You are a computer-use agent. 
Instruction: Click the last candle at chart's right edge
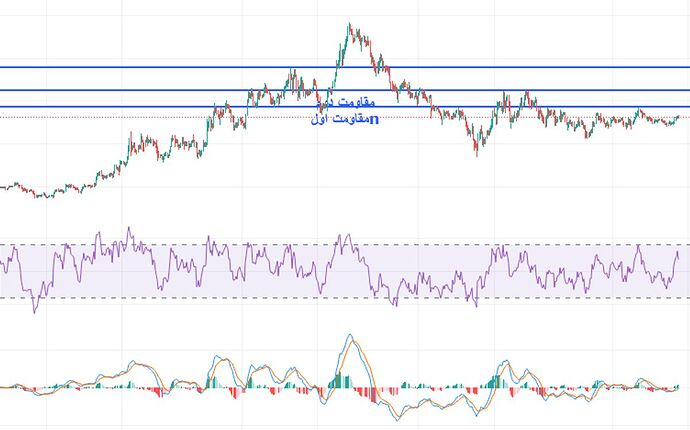(677, 117)
